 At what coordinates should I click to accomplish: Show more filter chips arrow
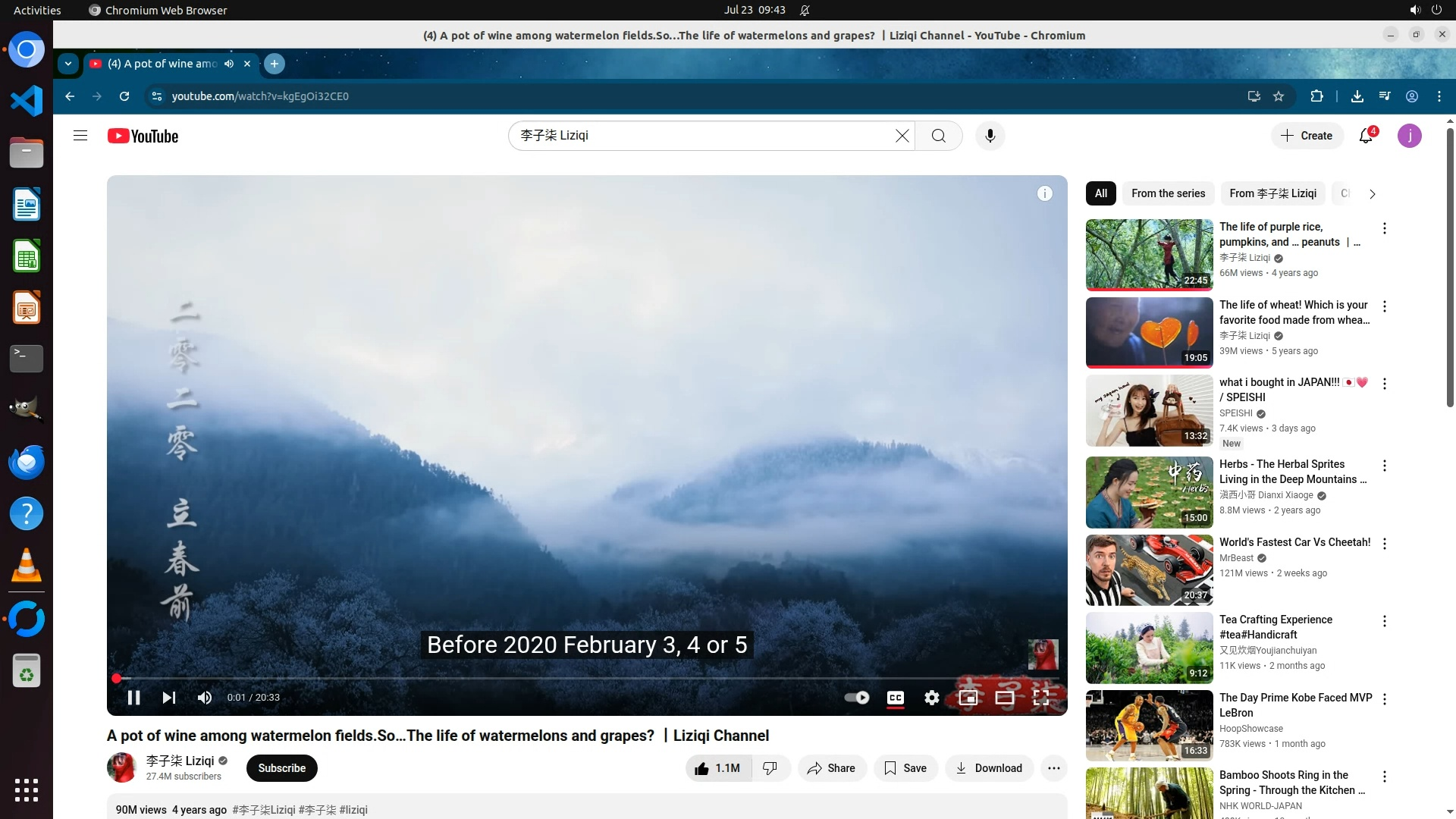click(1372, 193)
